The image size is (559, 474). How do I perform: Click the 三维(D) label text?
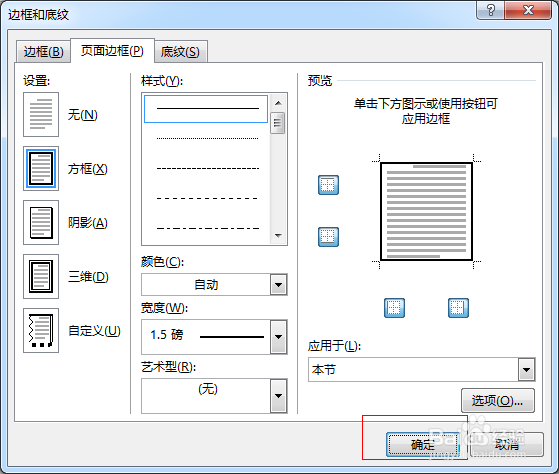point(88,277)
